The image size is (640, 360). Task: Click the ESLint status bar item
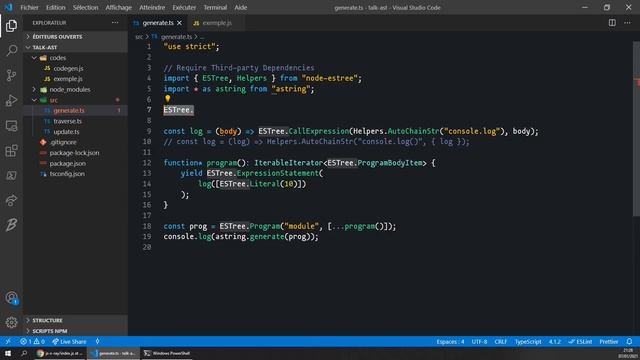tap(580, 342)
